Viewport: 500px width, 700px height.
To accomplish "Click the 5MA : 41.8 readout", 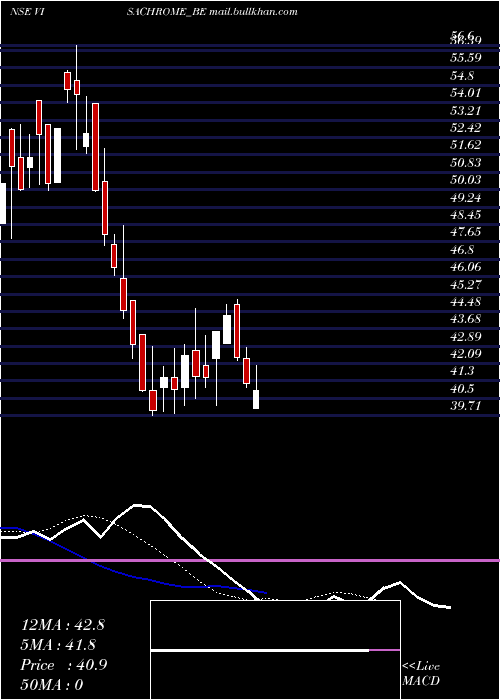I will click(59, 645).
